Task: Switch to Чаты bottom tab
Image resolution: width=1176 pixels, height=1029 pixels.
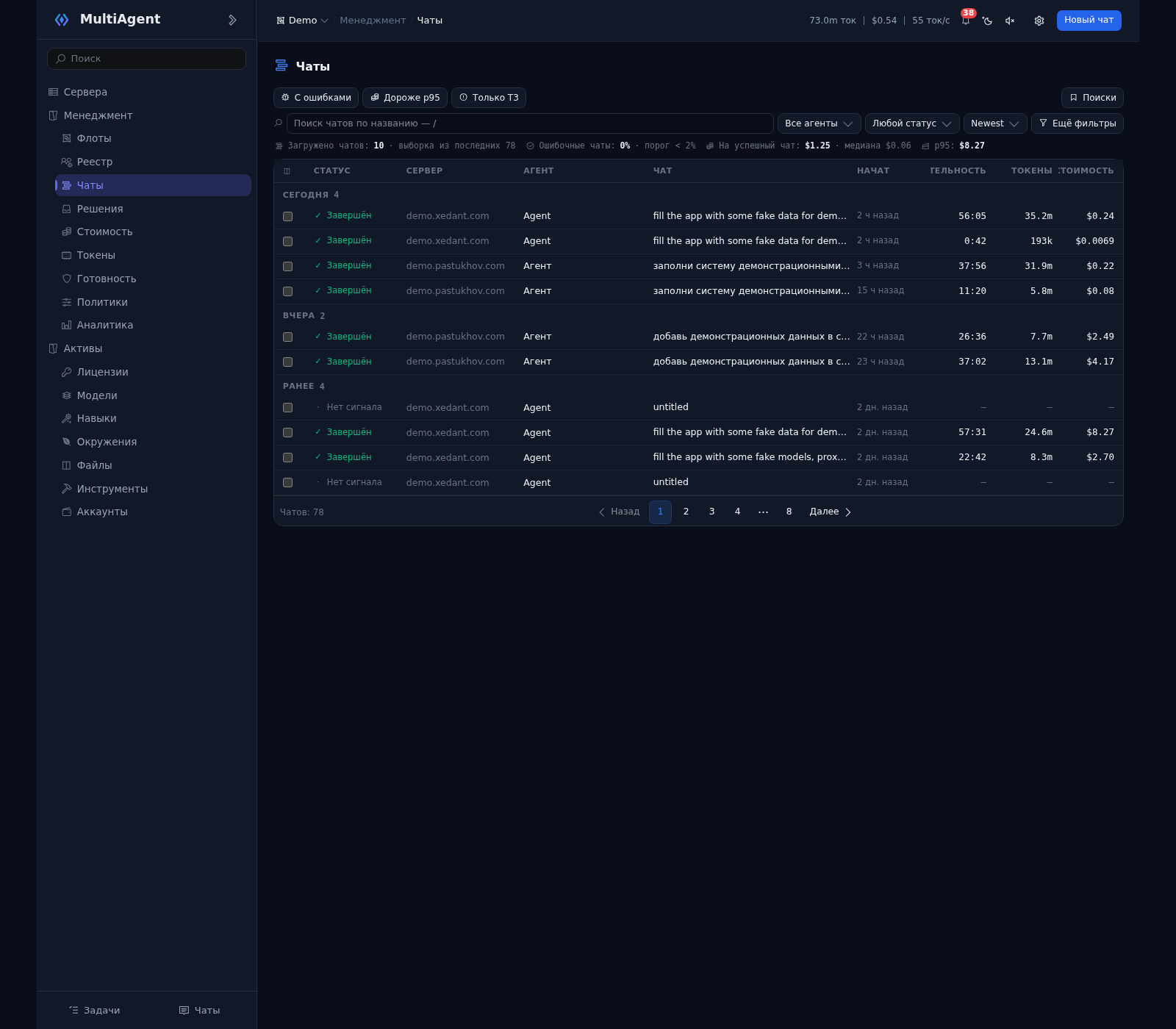Action: point(200,1011)
